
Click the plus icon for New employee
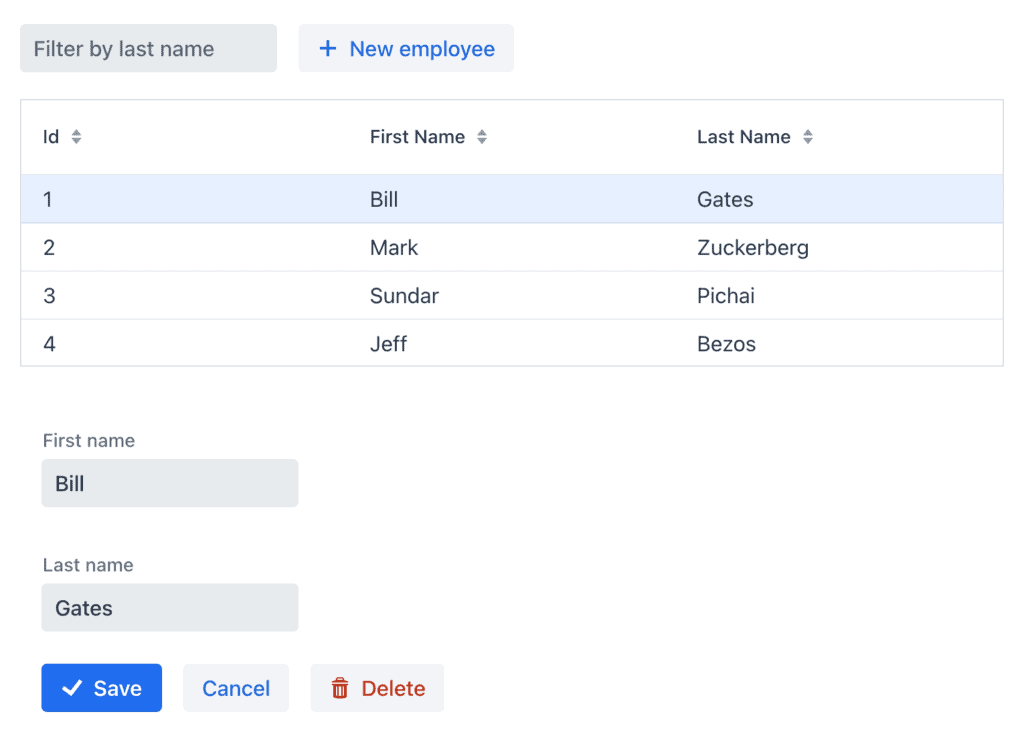point(327,49)
